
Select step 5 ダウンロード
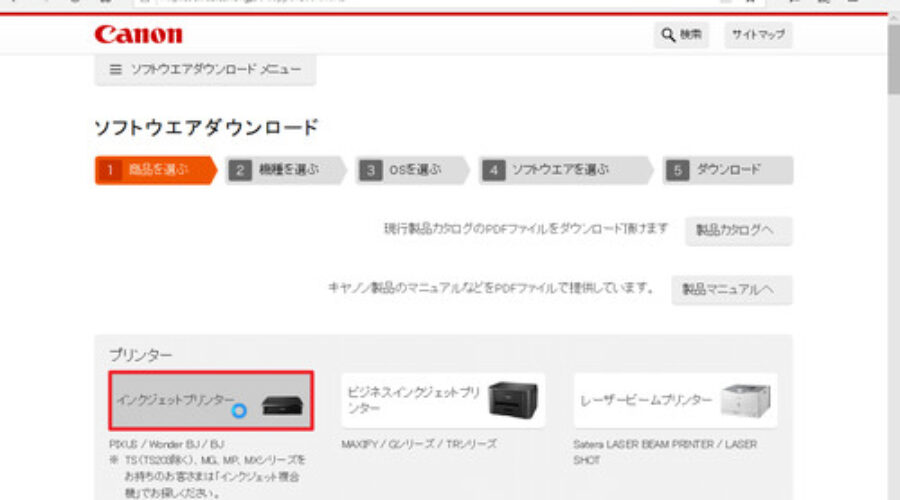728,170
